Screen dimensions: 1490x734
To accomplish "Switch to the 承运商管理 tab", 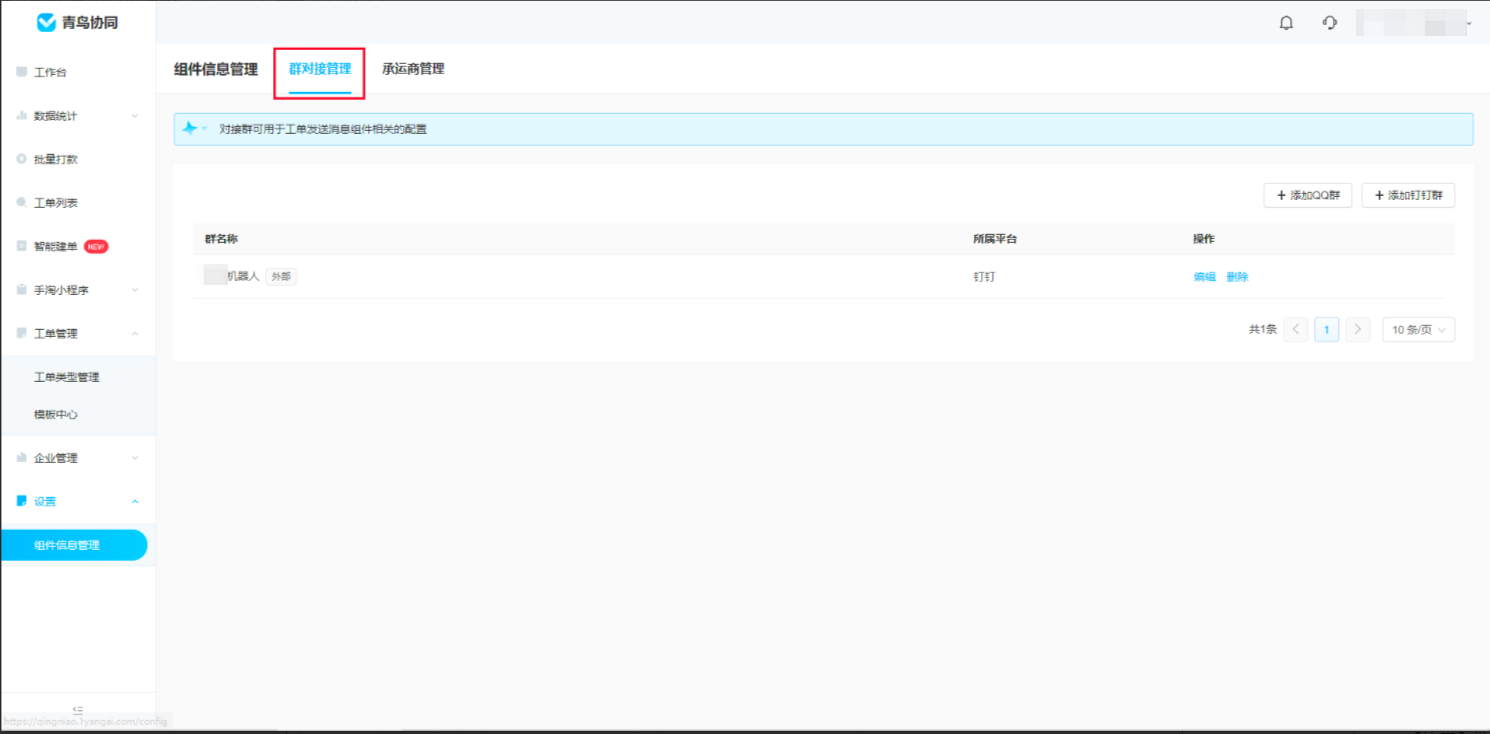I will (413, 69).
